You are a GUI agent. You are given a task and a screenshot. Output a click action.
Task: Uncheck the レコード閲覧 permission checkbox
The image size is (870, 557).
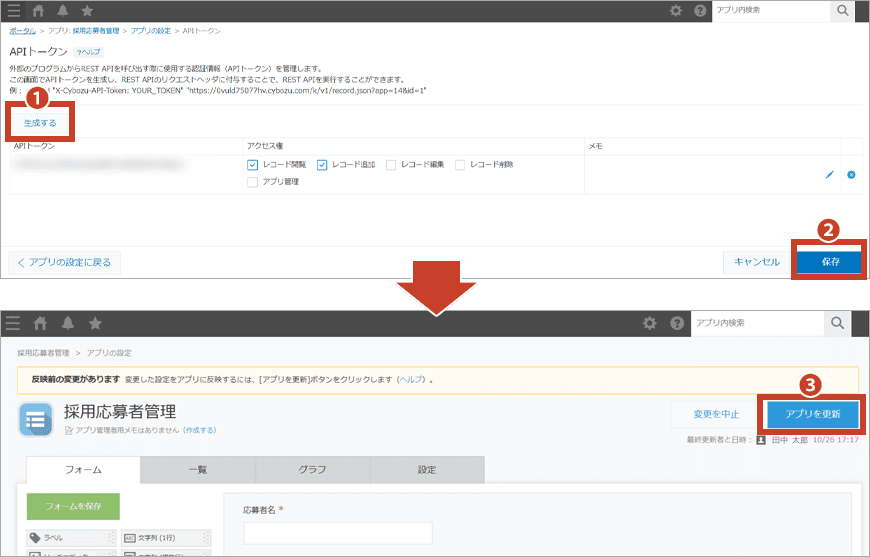[x=253, y=165]
